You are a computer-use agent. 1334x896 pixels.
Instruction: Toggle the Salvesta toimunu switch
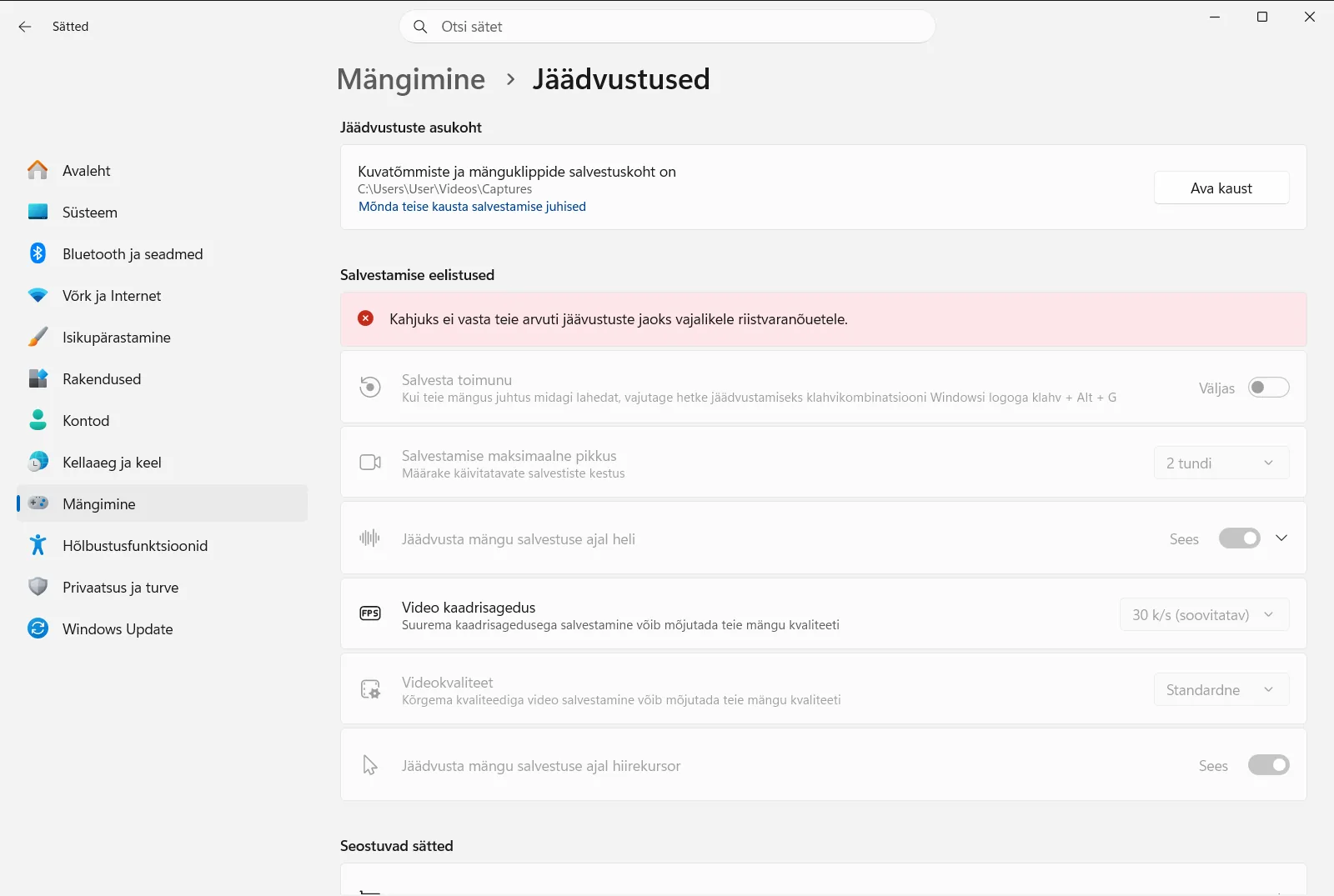1268,388
